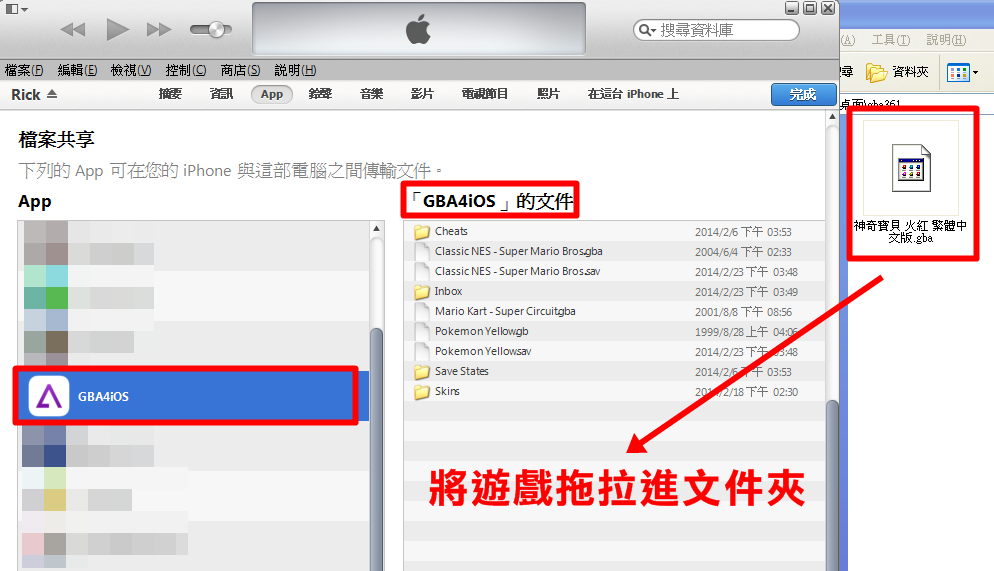
Task: Open the iTunes 說明(H) menu
Action: pos(295,70)
